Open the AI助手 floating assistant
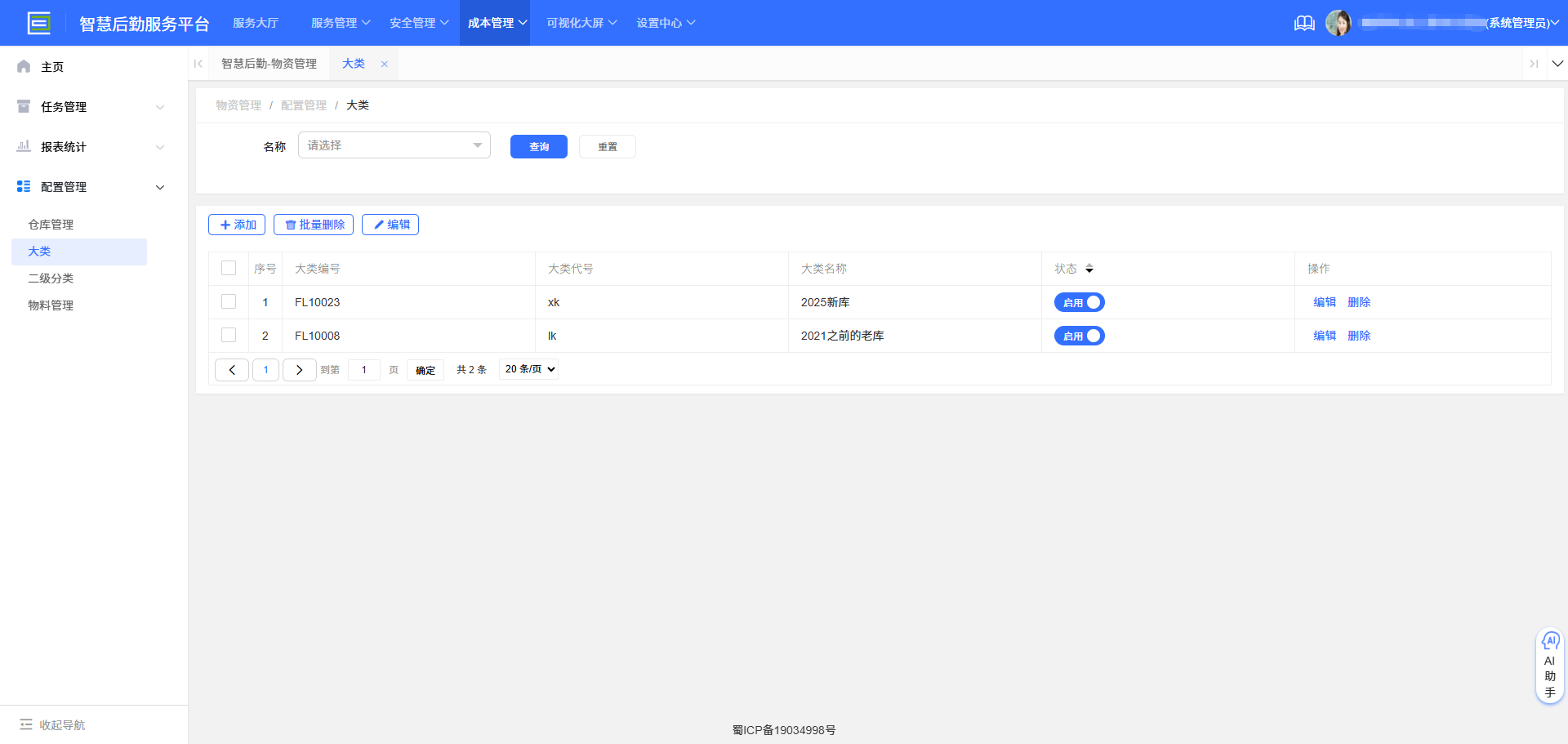Viewport: 1568px width, 744px height. coord(1550,664)
